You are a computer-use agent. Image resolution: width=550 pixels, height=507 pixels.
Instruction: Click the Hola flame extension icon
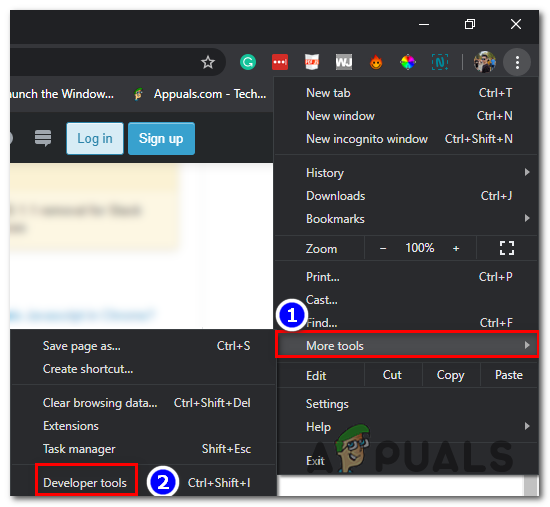pos(376,62)
